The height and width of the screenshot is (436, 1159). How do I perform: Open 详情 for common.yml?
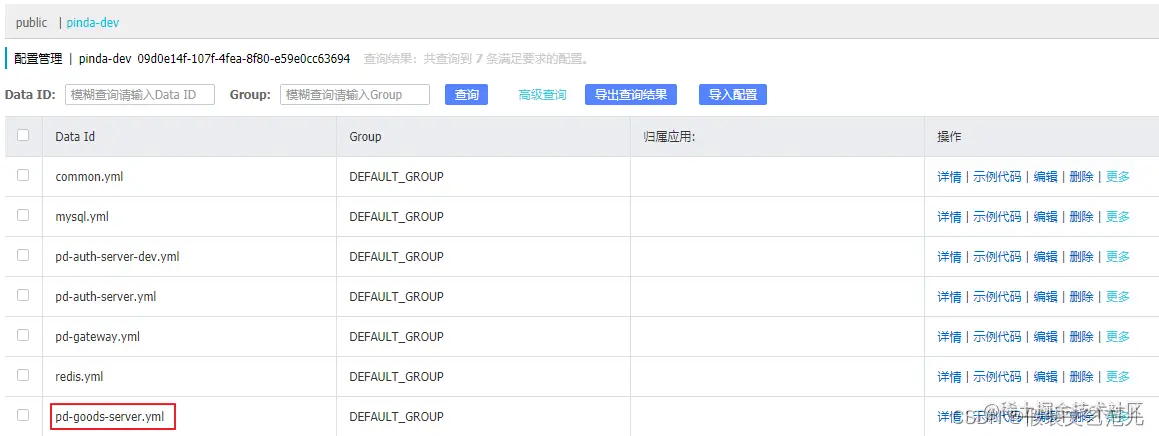coord(949,177)
